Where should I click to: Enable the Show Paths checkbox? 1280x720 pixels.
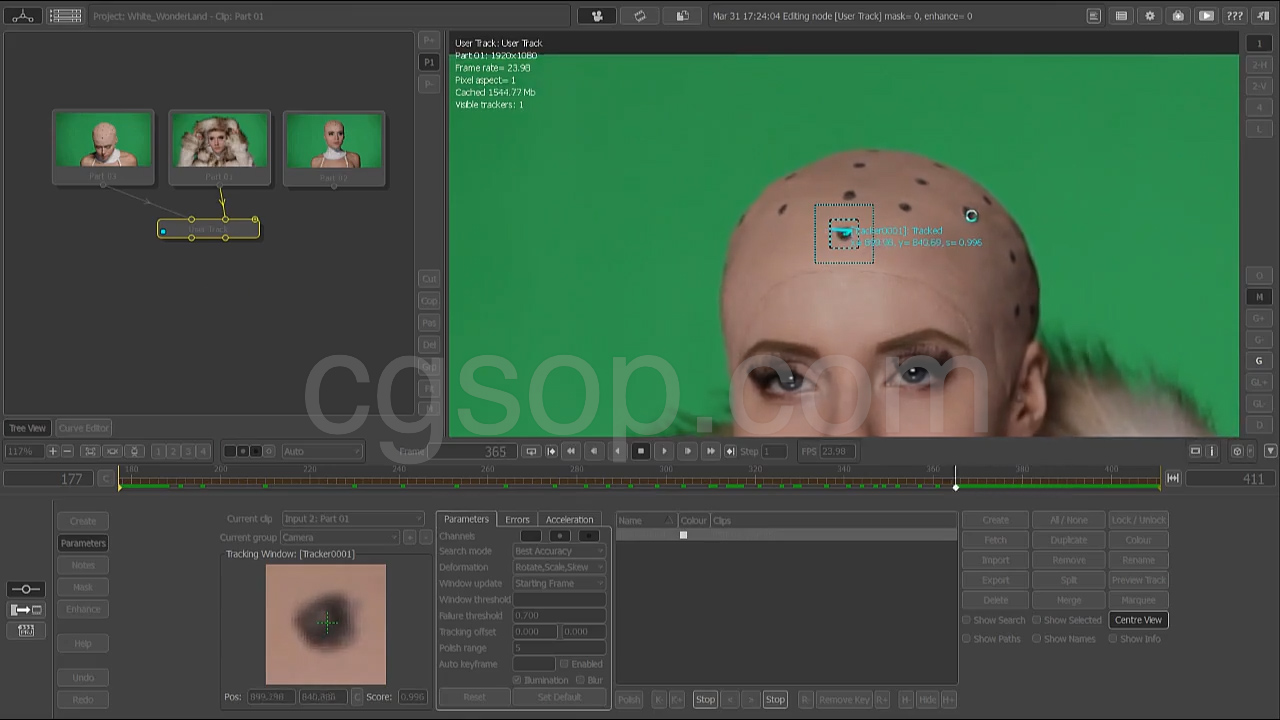(967, 639)
